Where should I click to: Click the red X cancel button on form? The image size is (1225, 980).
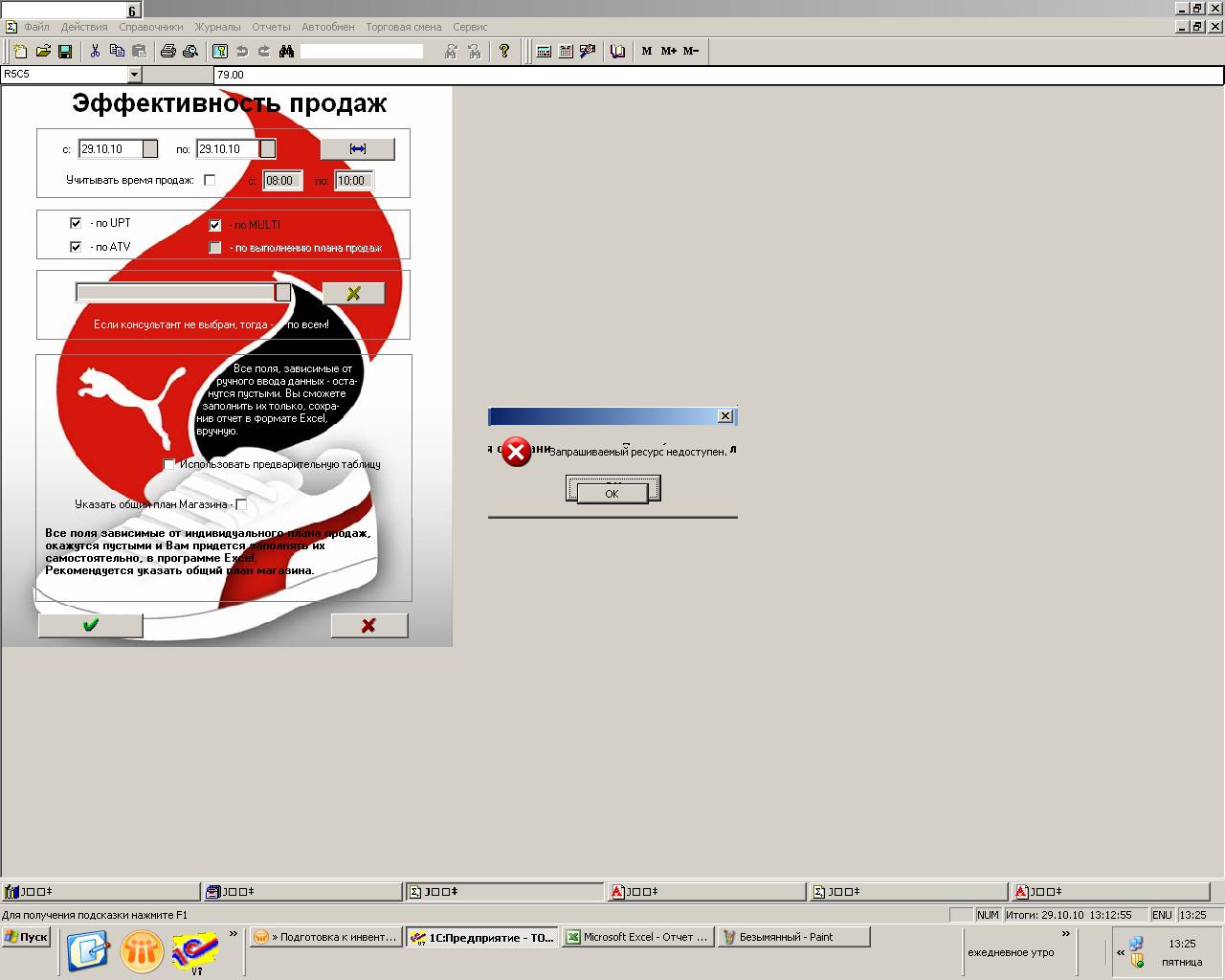pyautogui.click(x=368, y=625)
